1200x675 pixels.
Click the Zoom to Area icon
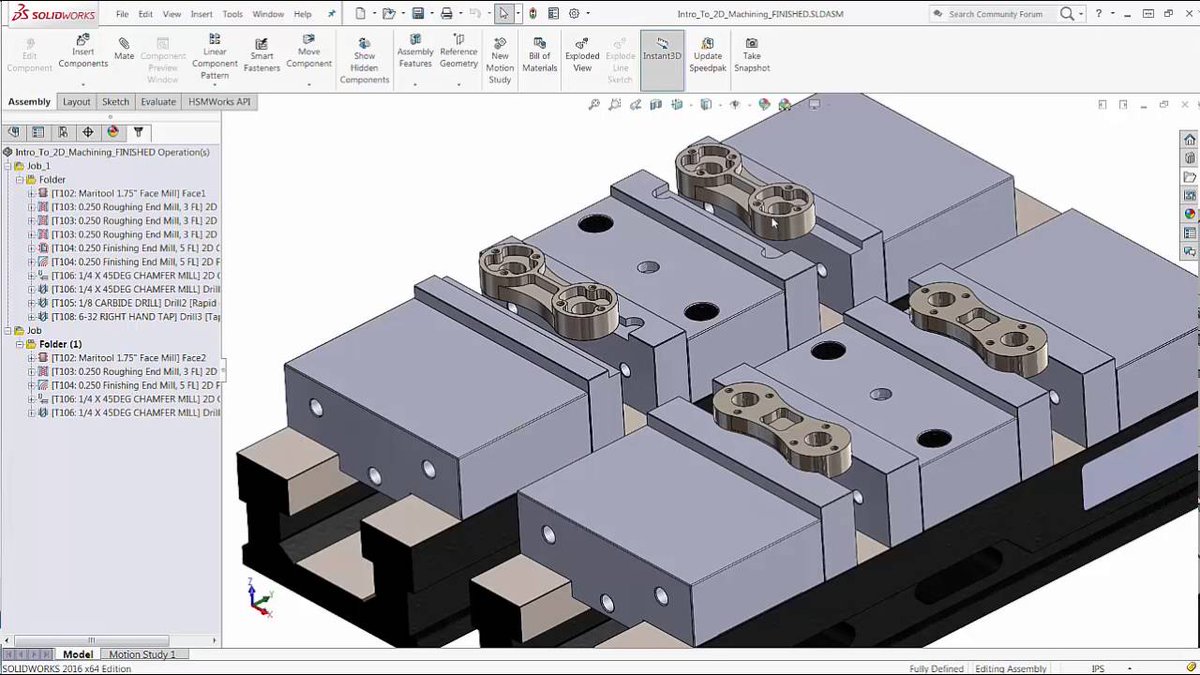[614, 104]
